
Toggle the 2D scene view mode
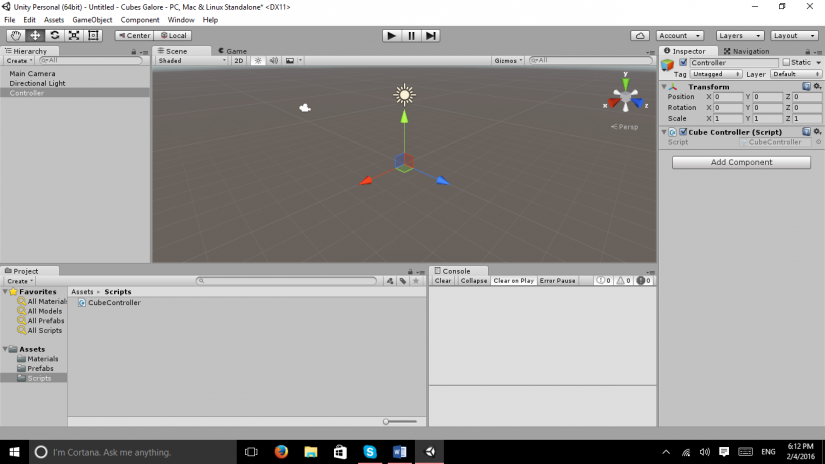tap(239, 60)
